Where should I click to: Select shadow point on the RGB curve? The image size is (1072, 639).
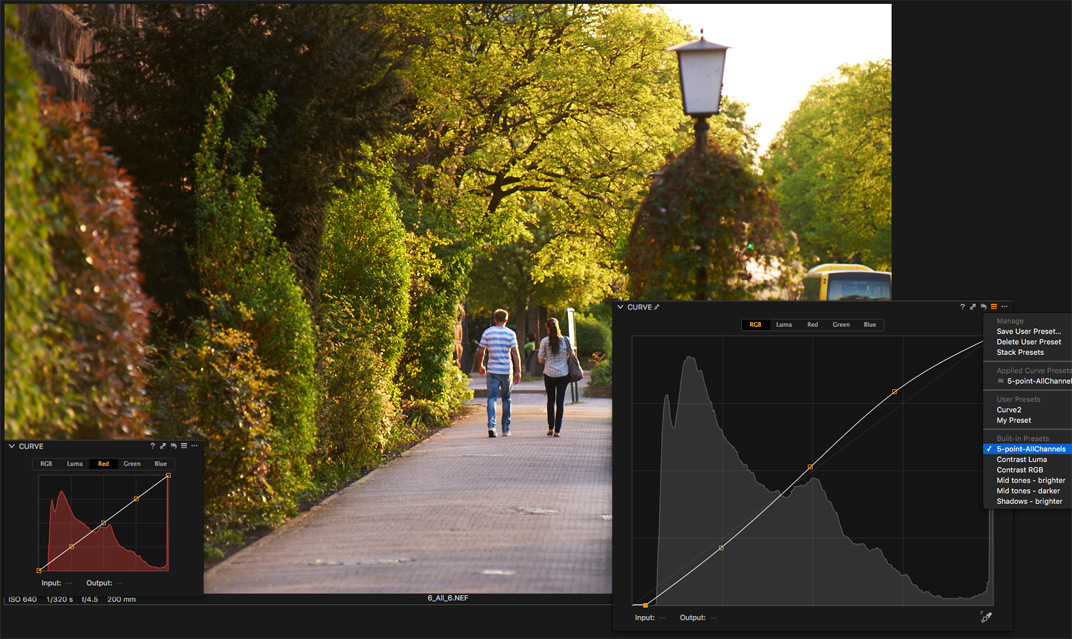tap(721, 548)
